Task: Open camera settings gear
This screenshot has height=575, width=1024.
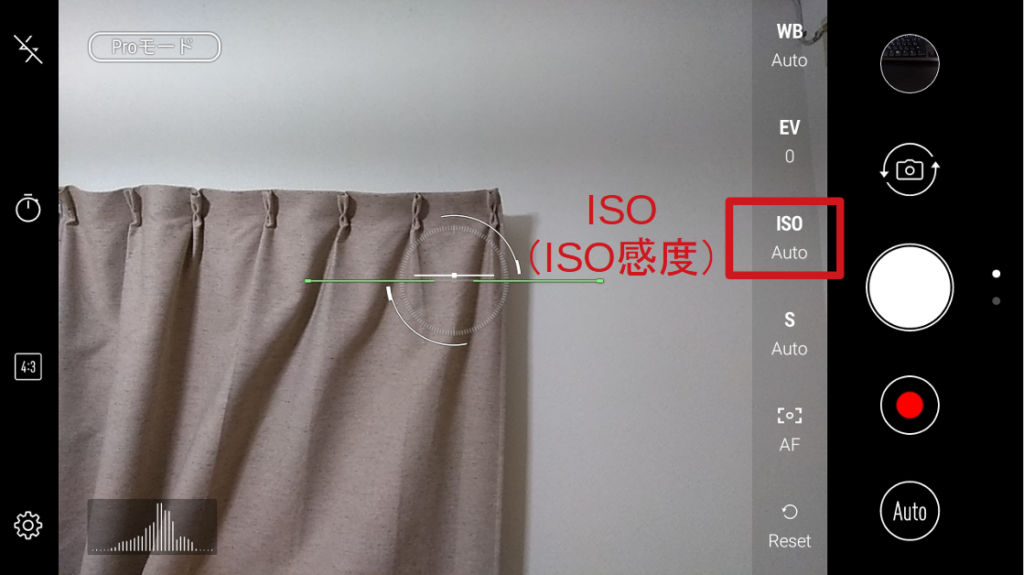Action: pyautogui.click(x=28, y=525)
